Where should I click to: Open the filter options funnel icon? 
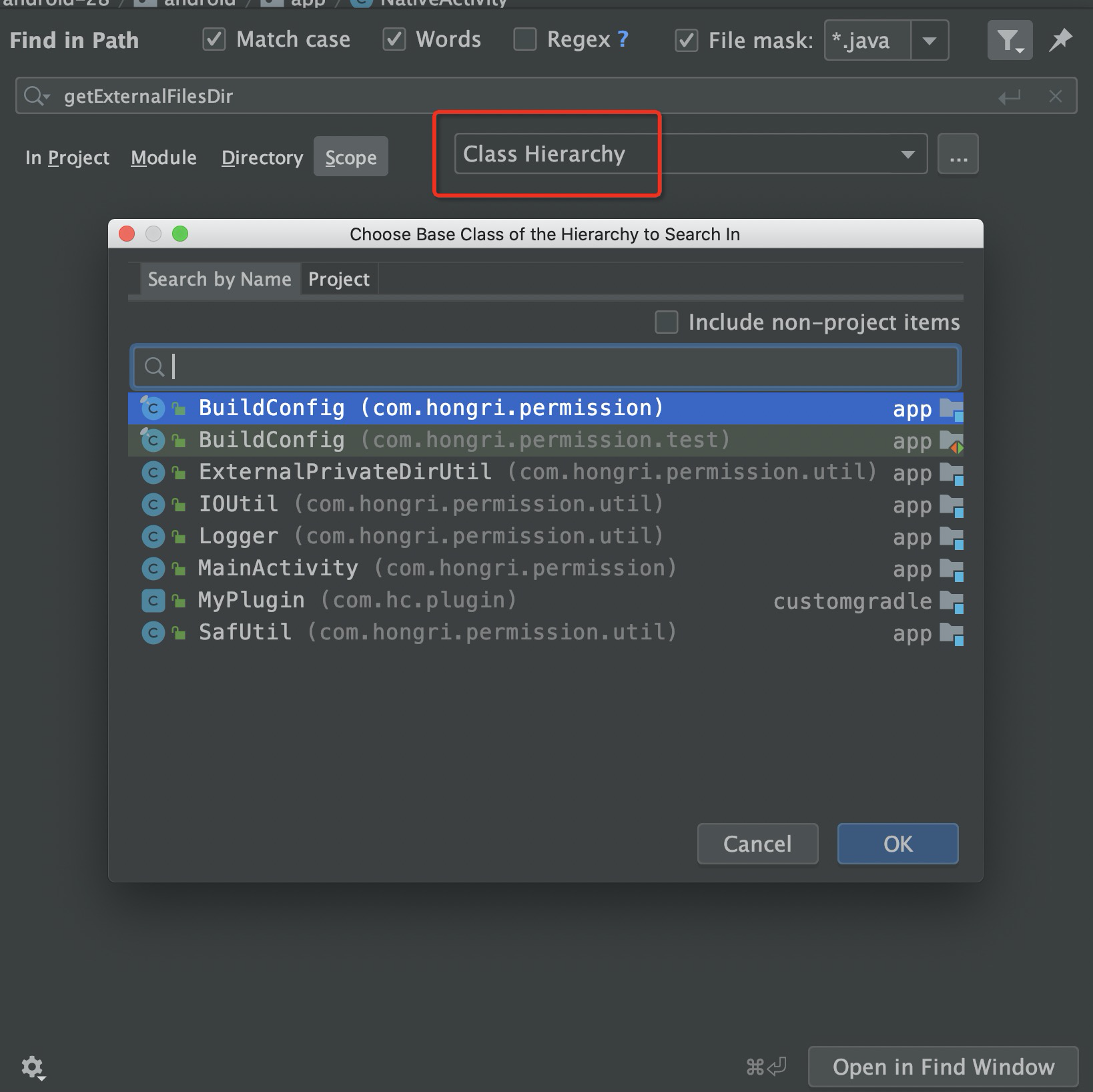coord(1010,40)
